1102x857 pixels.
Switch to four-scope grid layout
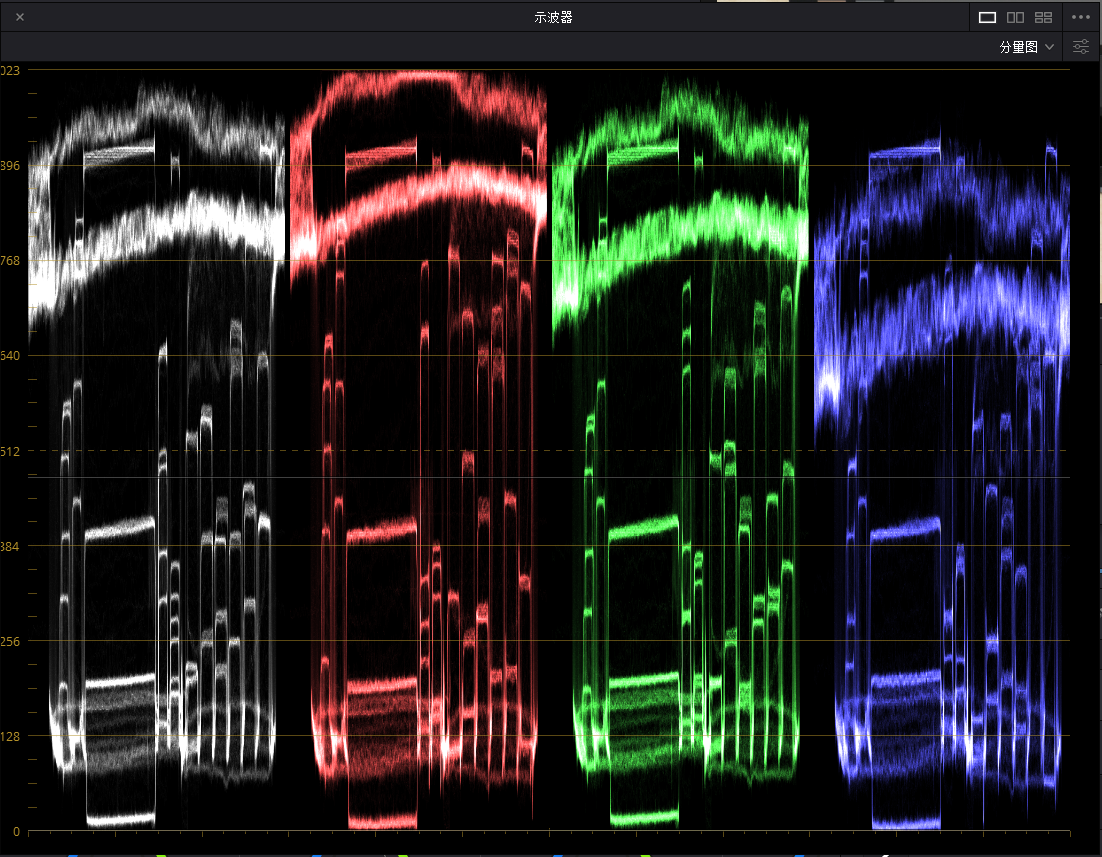[1043, 18]
